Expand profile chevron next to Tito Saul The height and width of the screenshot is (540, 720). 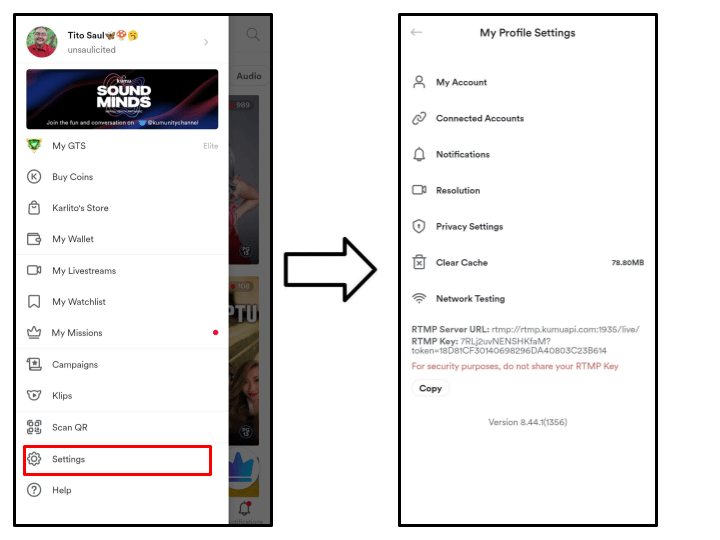(x=206, y=42)
